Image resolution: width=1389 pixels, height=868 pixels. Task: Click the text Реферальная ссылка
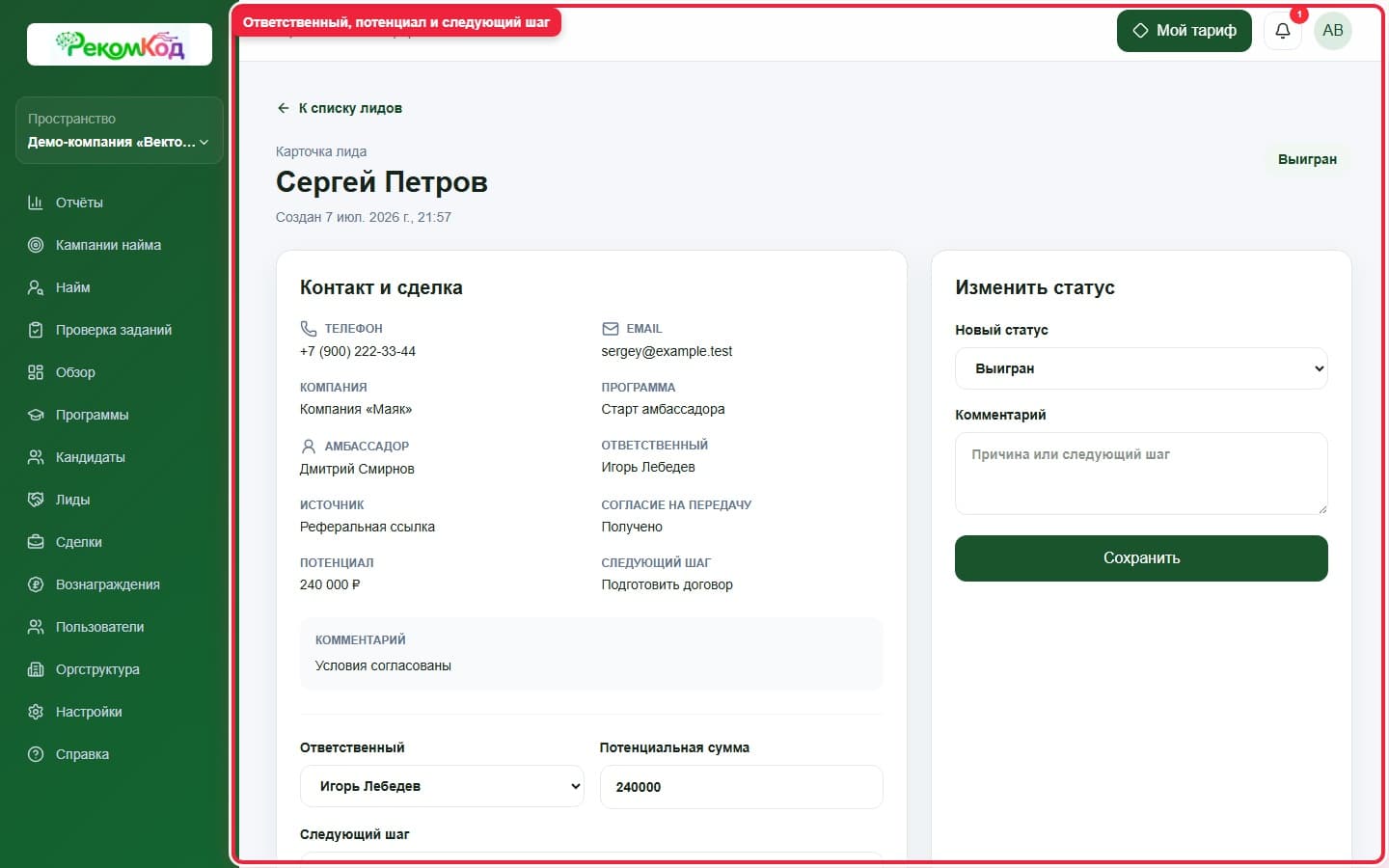[368, 527]
